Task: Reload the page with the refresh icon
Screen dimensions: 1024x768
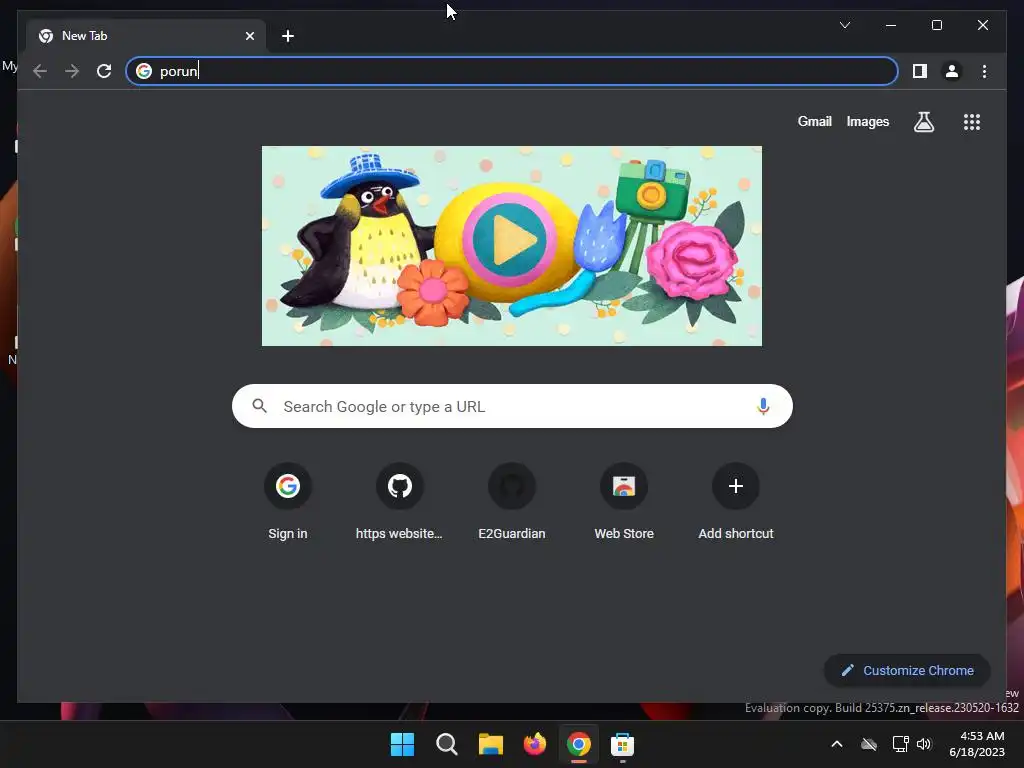Action: tap(104, 71)
